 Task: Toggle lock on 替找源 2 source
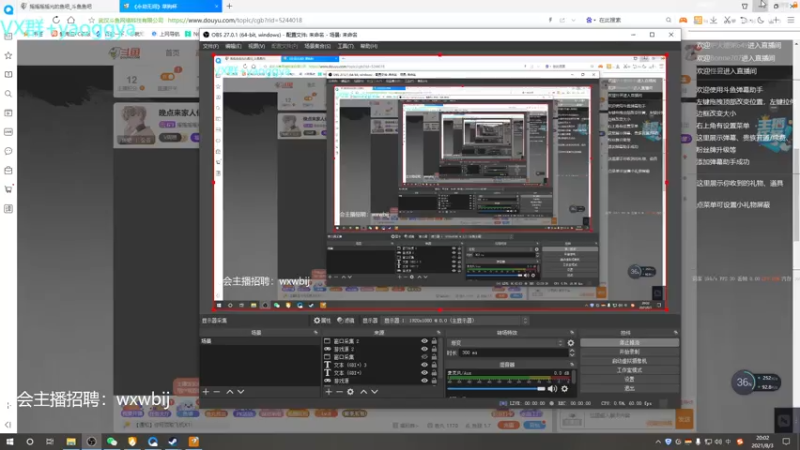pos(434,349)
